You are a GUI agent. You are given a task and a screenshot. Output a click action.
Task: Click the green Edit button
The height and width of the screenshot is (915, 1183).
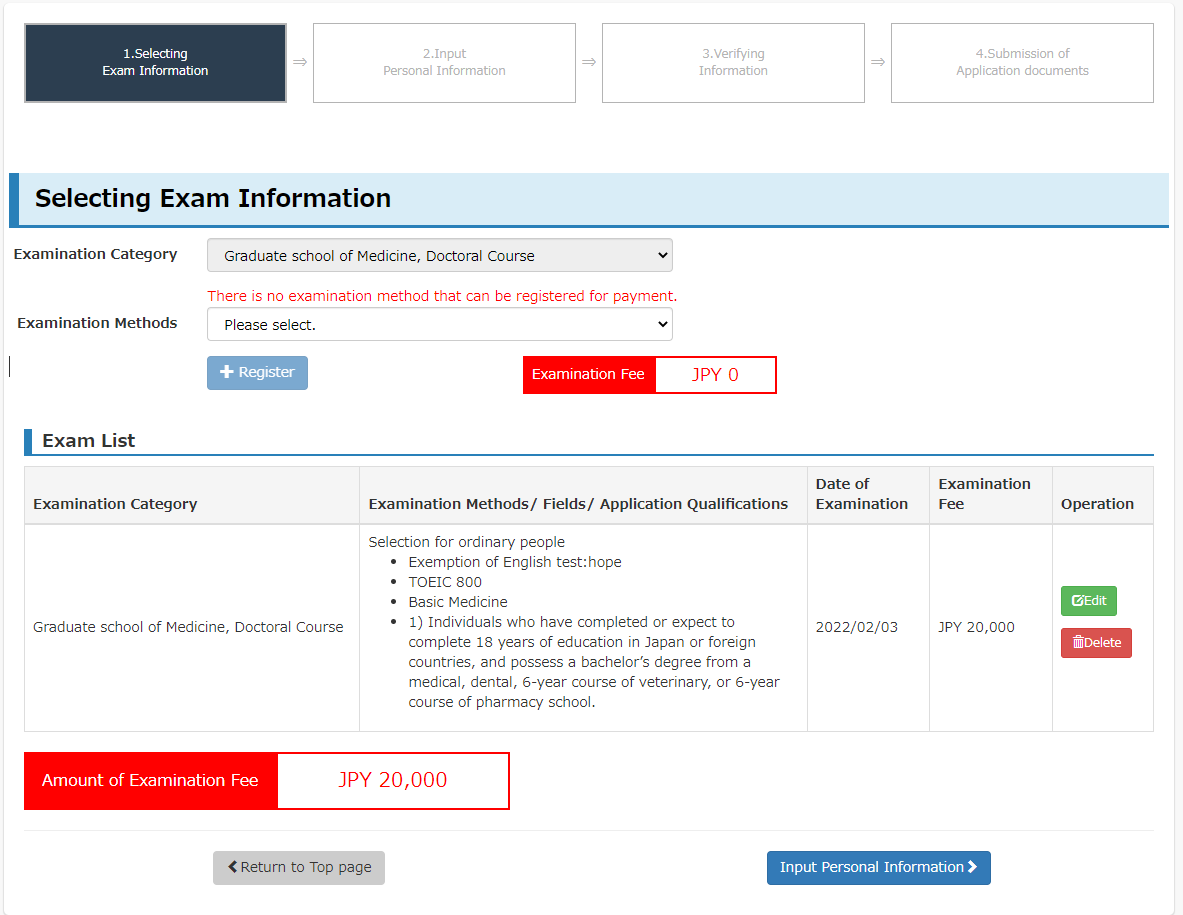[x=1088, y=601]
